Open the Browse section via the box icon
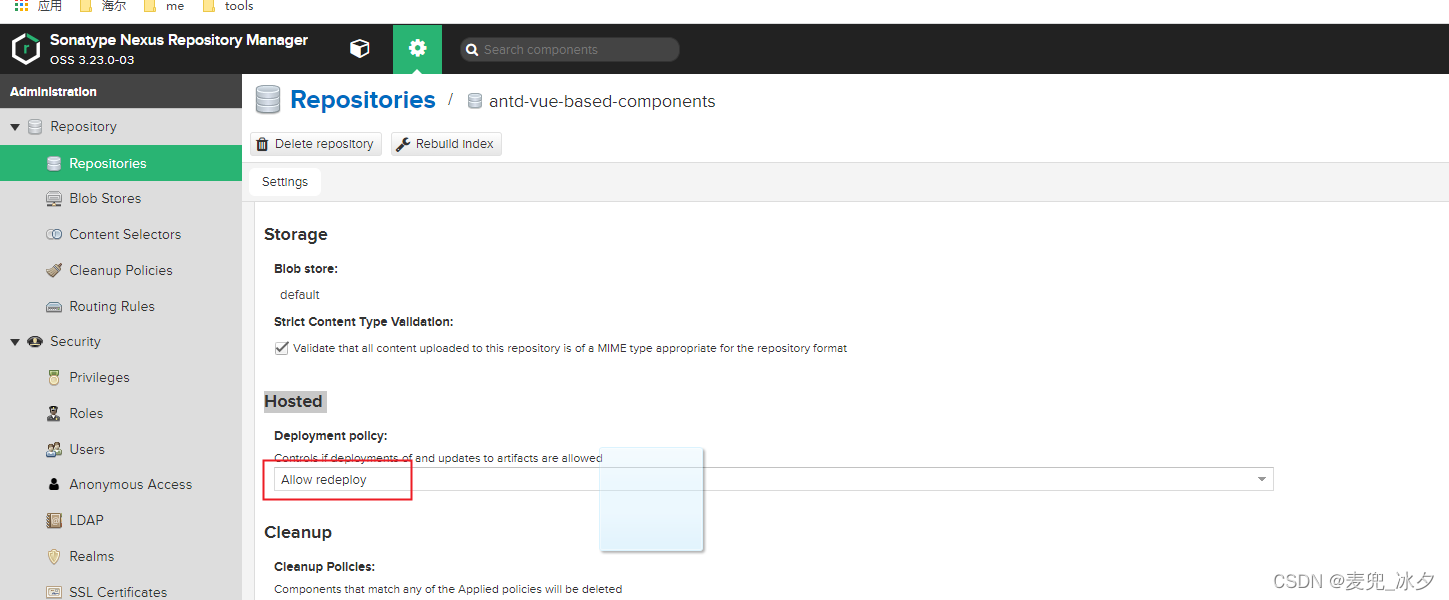 (x=360, y=48)
